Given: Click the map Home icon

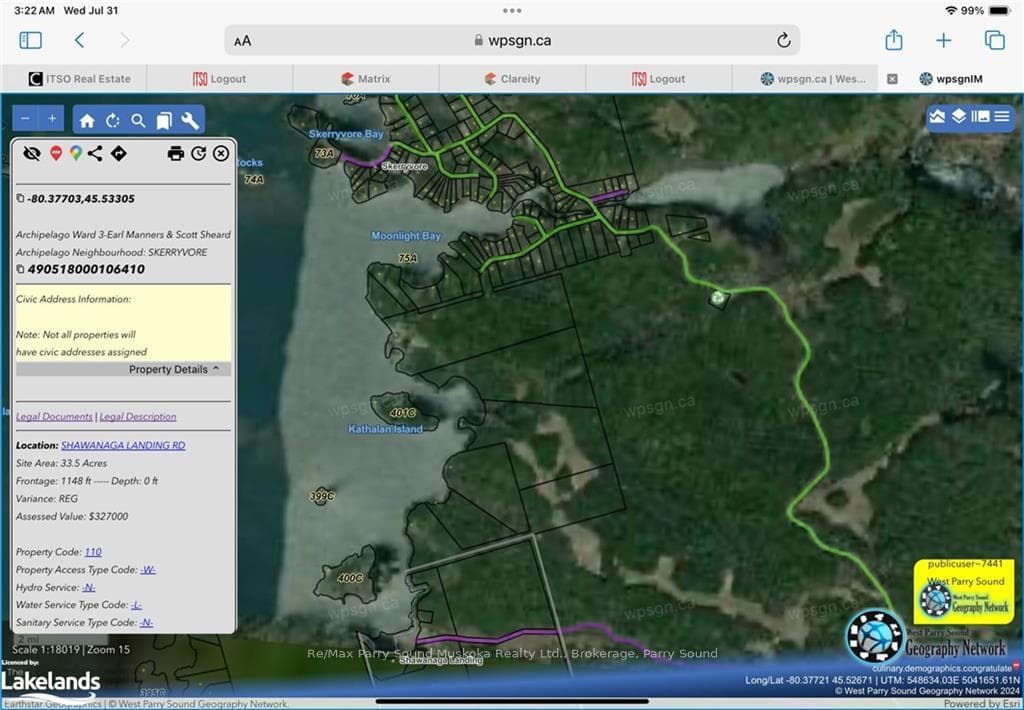Looking at the screenshot, I should tap(87, 120).
